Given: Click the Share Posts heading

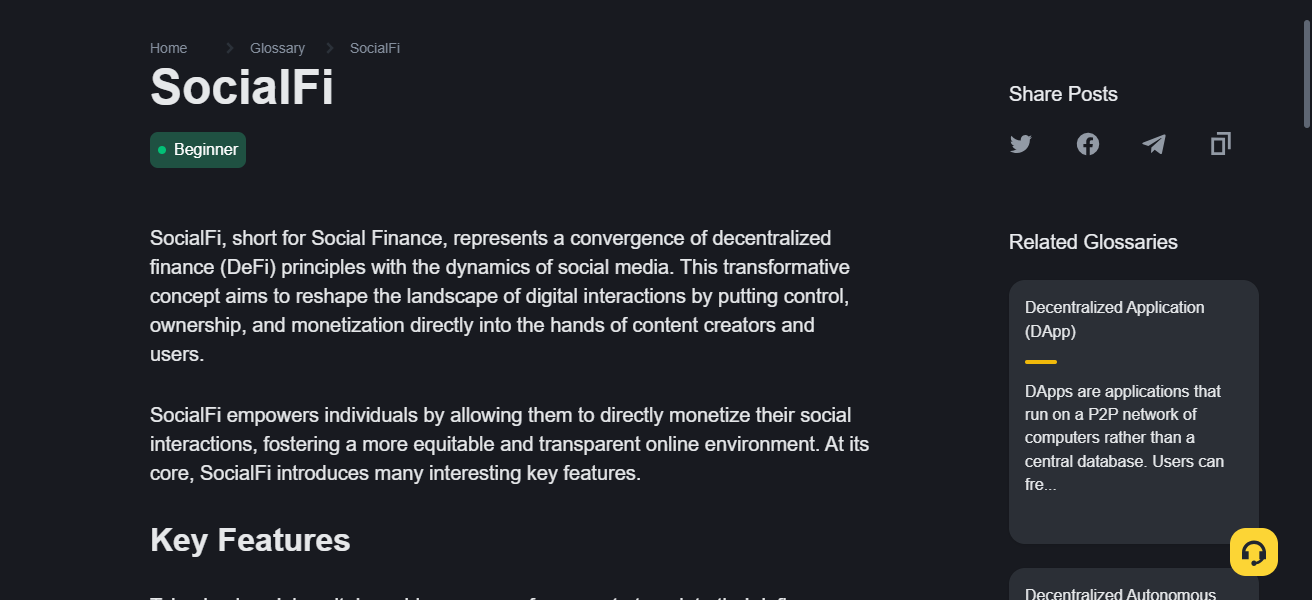Looking at the screenshot, I should coord(1063,93).
